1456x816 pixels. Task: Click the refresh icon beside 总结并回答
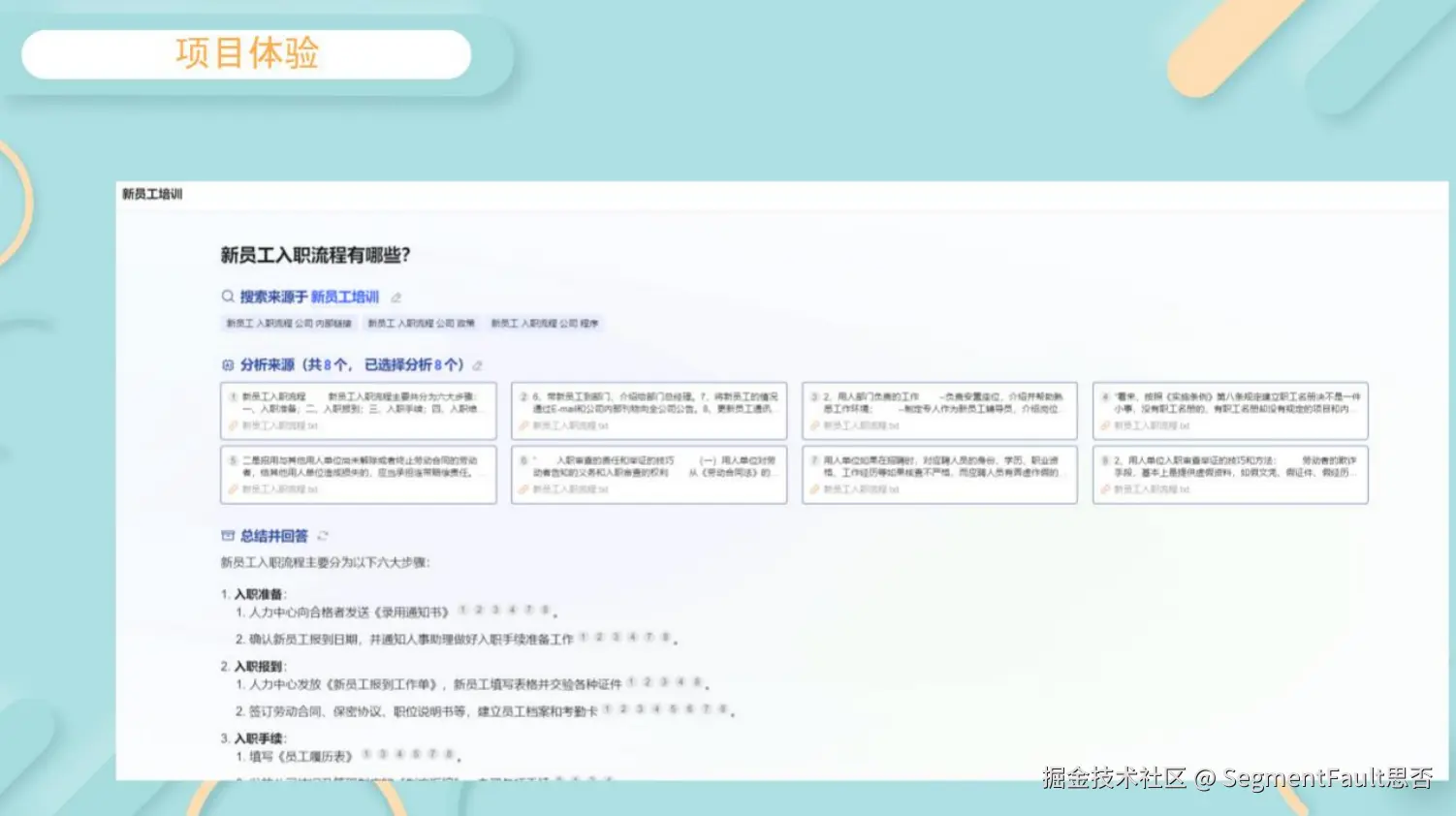323,535
